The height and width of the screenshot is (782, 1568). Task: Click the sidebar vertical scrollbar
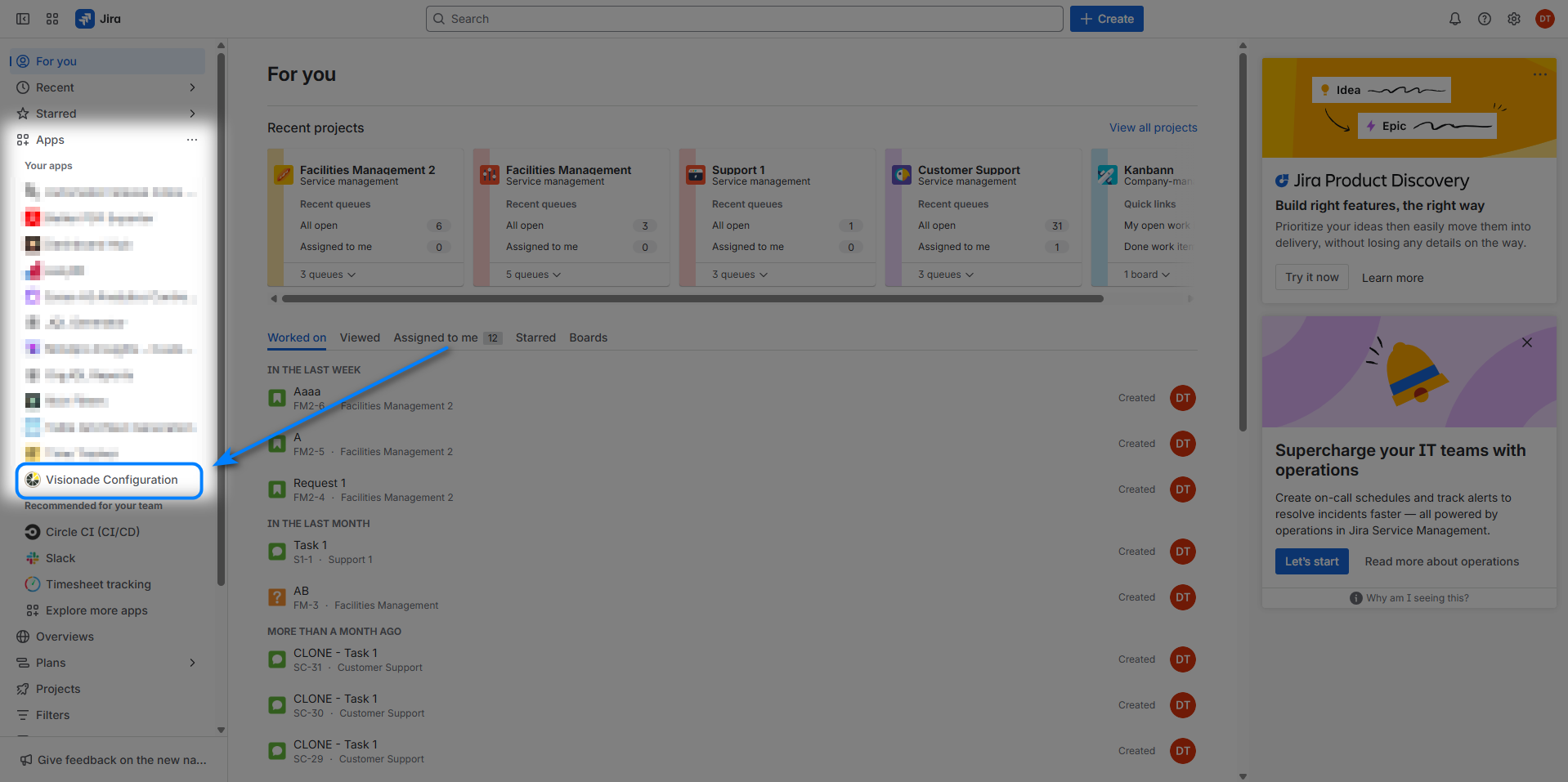[x=221, y=319]
